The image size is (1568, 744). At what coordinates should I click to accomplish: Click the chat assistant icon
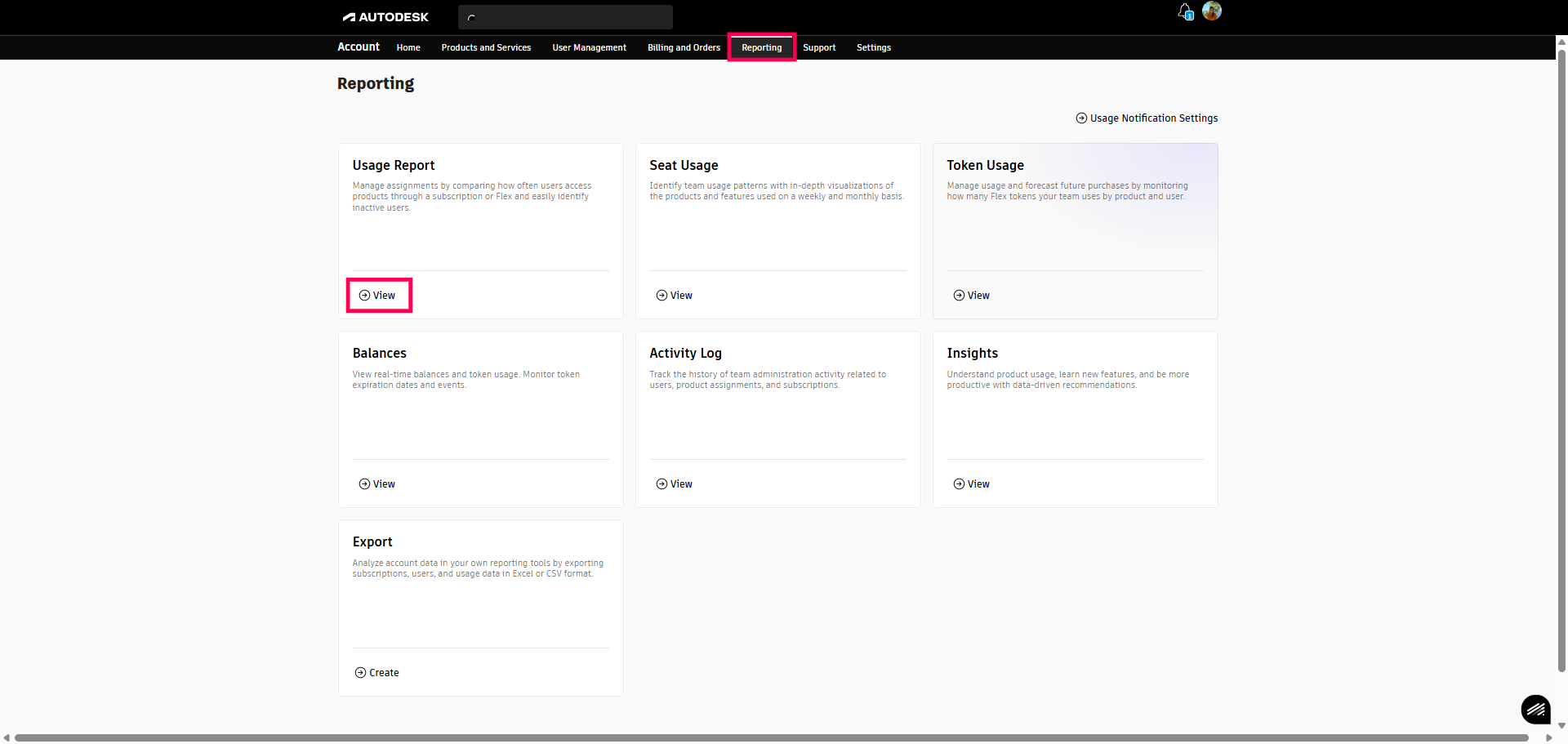click(x=1535, y=709)
